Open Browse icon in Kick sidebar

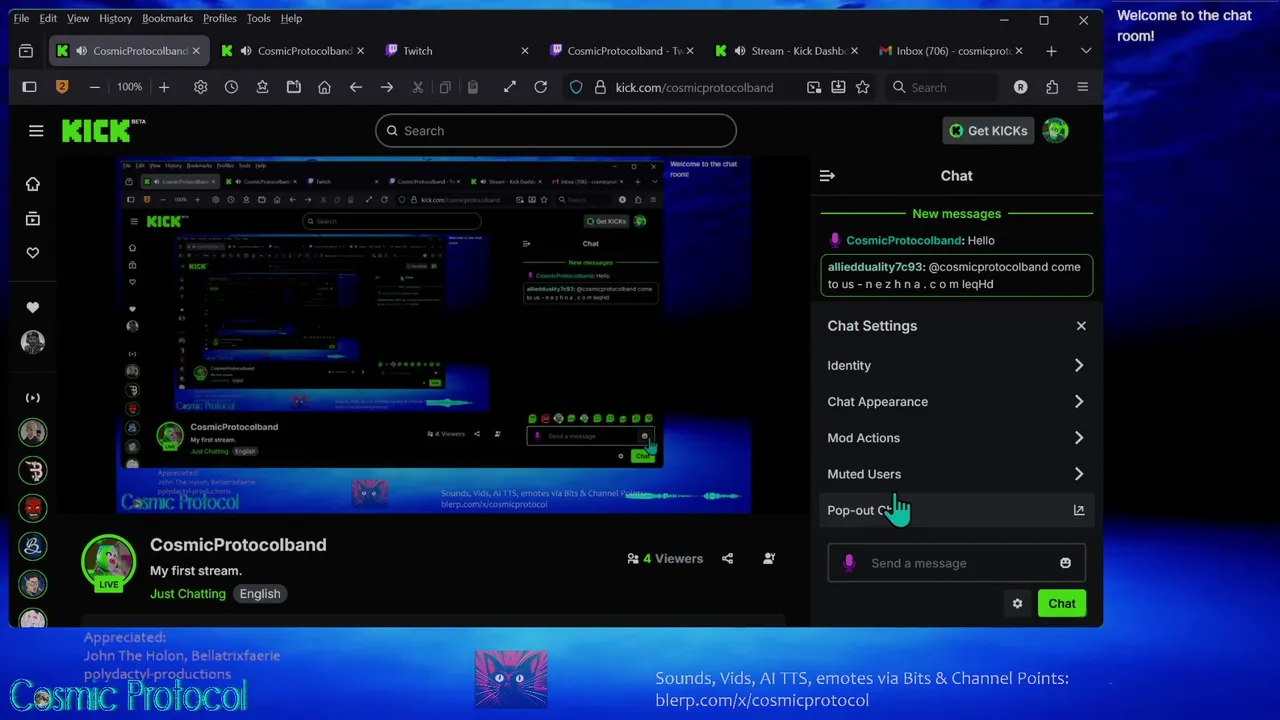click(33, 219)
